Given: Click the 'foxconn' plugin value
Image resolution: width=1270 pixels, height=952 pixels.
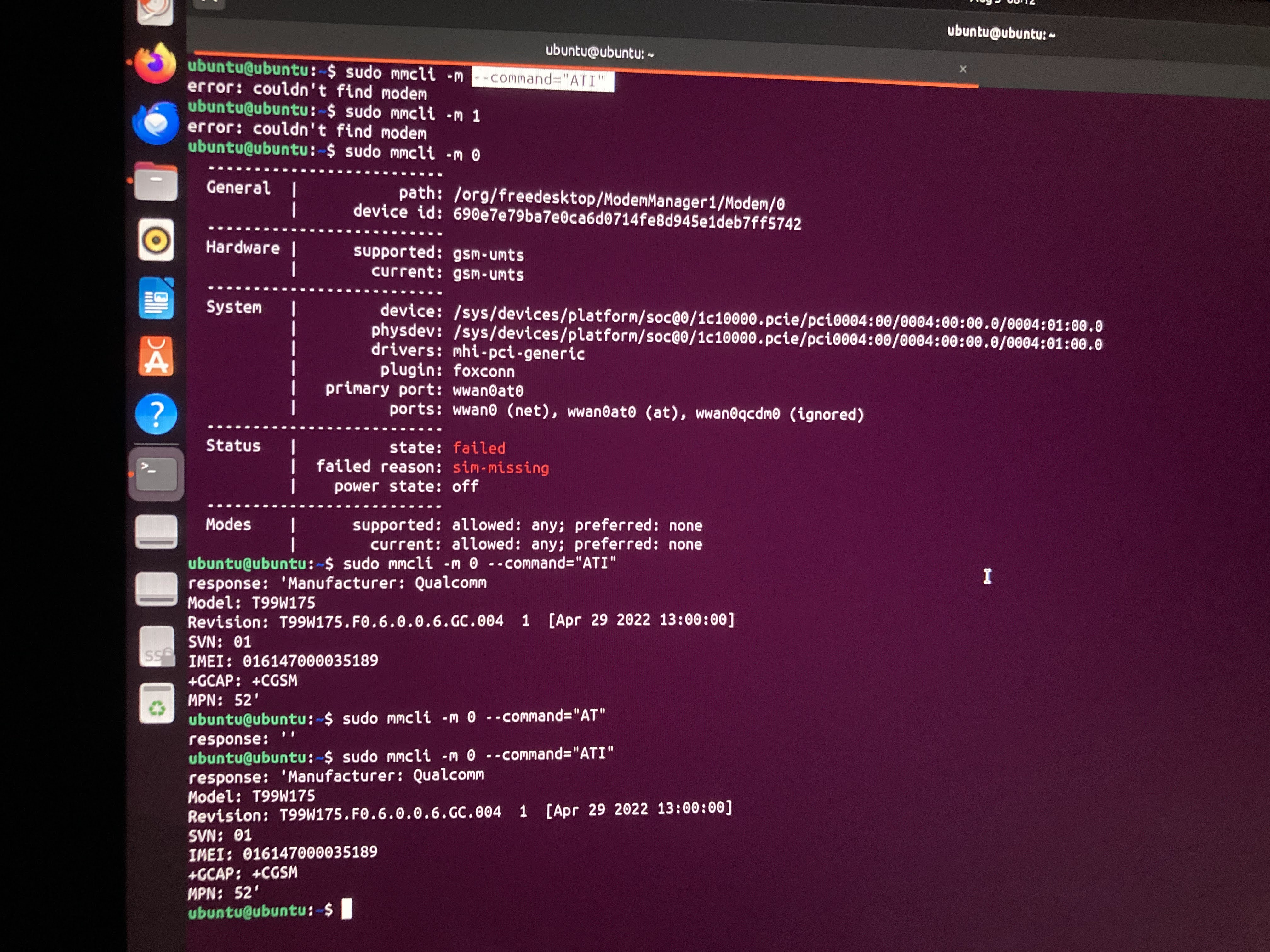Looking at the screenshot, I should 483,371.
